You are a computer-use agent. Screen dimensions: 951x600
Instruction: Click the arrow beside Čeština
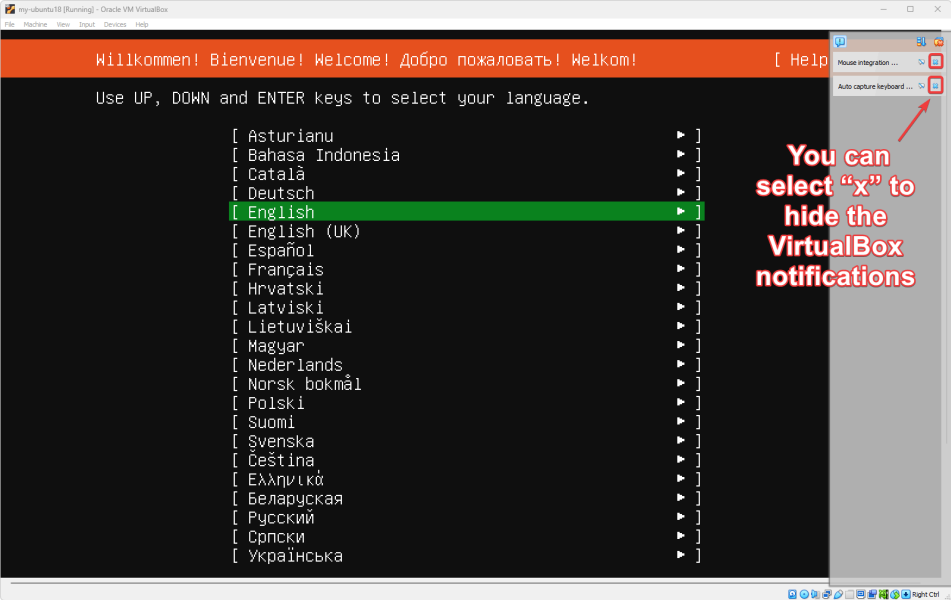coord(680,459)
